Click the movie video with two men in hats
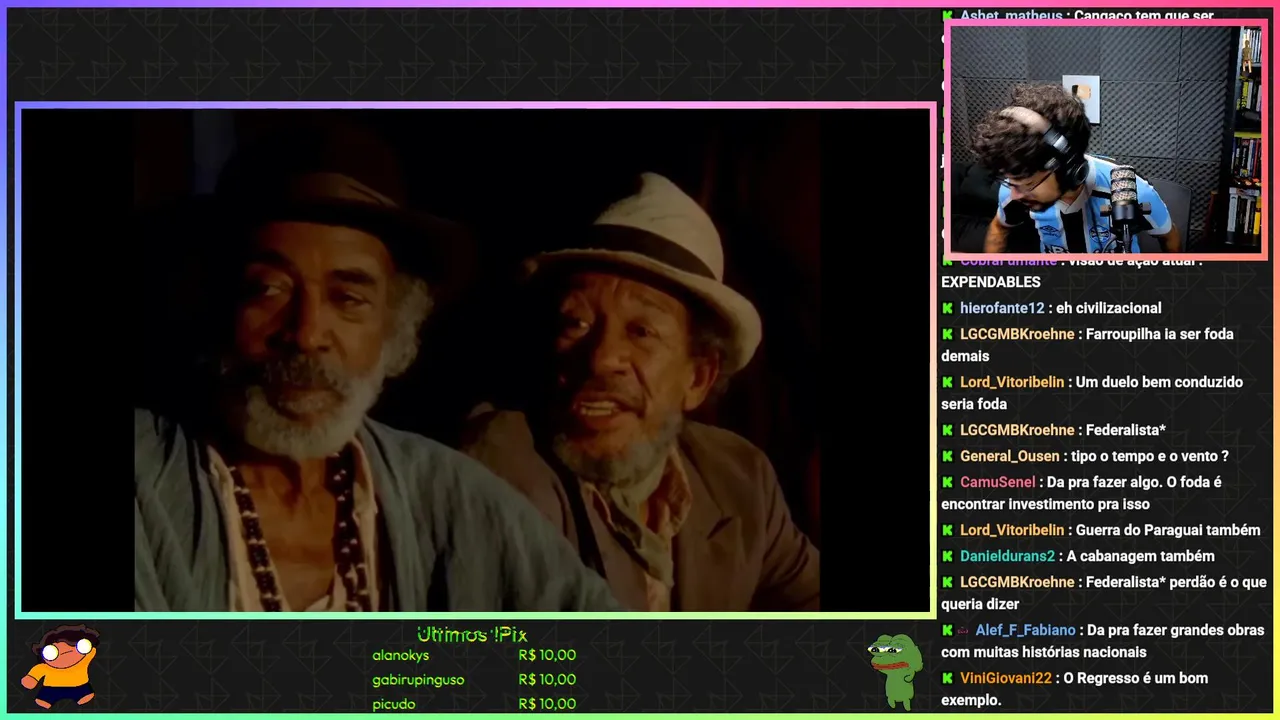Viewport: 1280px width, 720px height. (x=476, y=360)
